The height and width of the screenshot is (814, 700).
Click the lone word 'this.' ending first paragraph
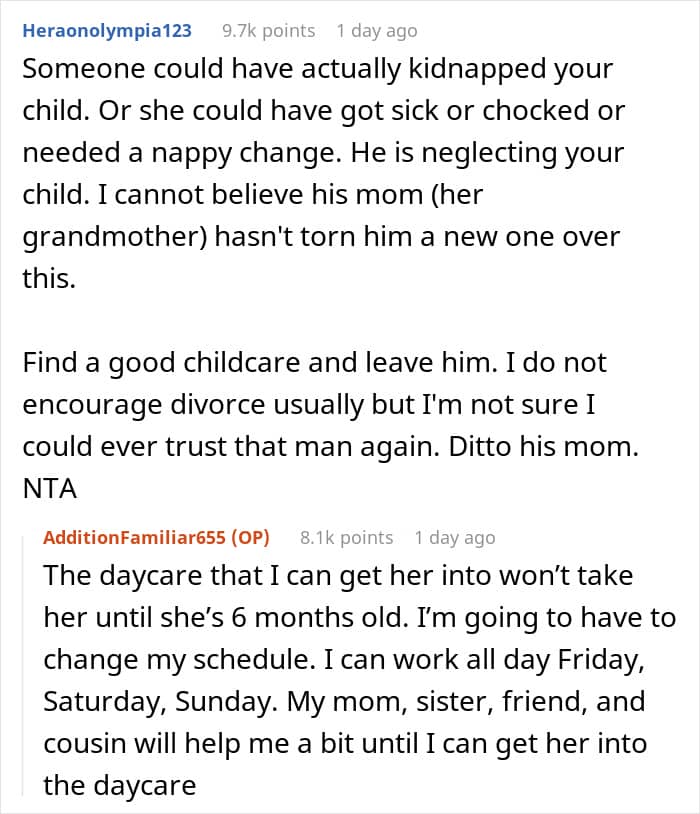coord(49,278)
